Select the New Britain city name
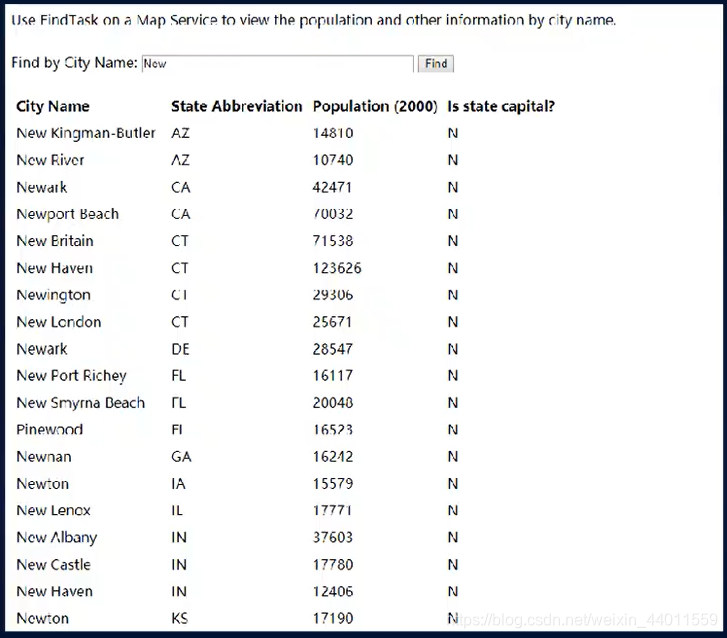 55,241
